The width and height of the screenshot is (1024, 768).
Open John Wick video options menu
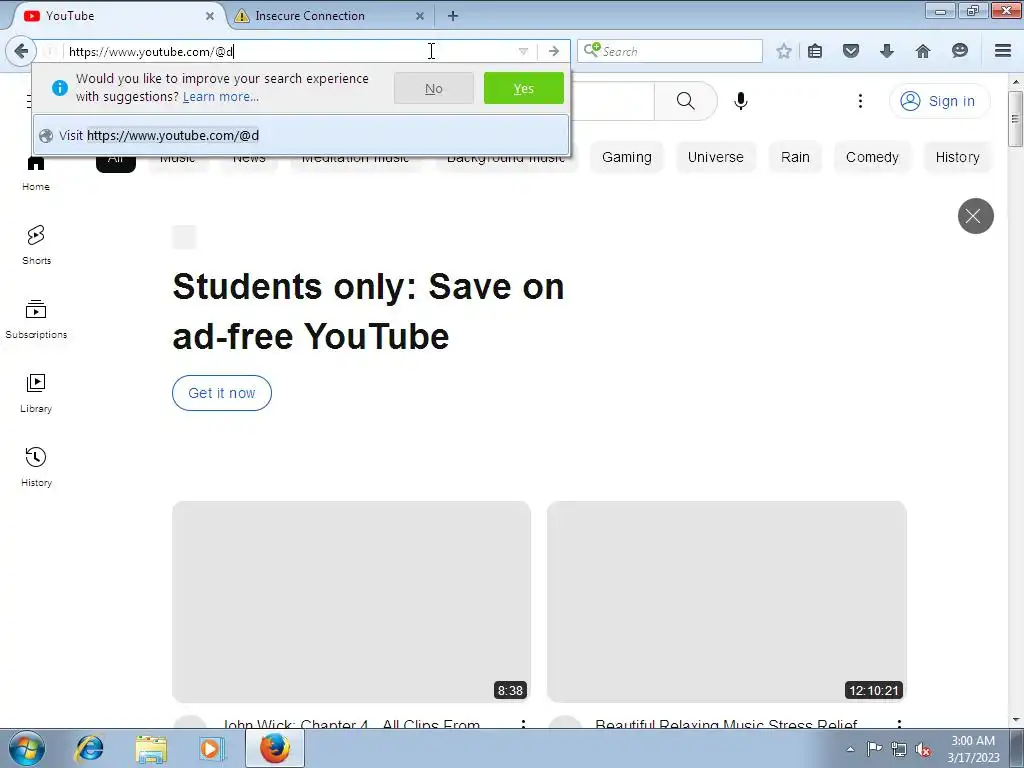[523, 724]
